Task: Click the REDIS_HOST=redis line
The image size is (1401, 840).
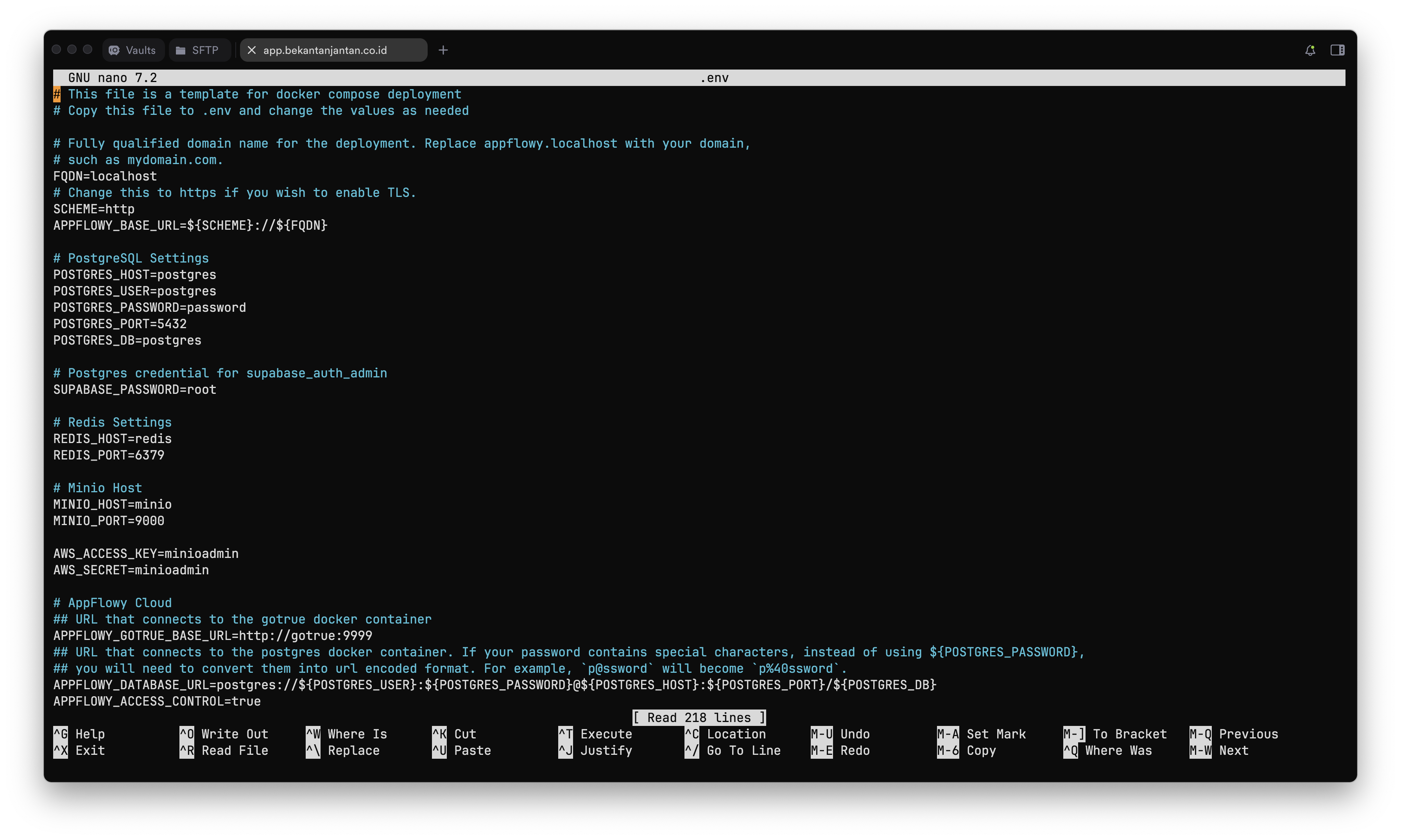Action: coord(113,439)
